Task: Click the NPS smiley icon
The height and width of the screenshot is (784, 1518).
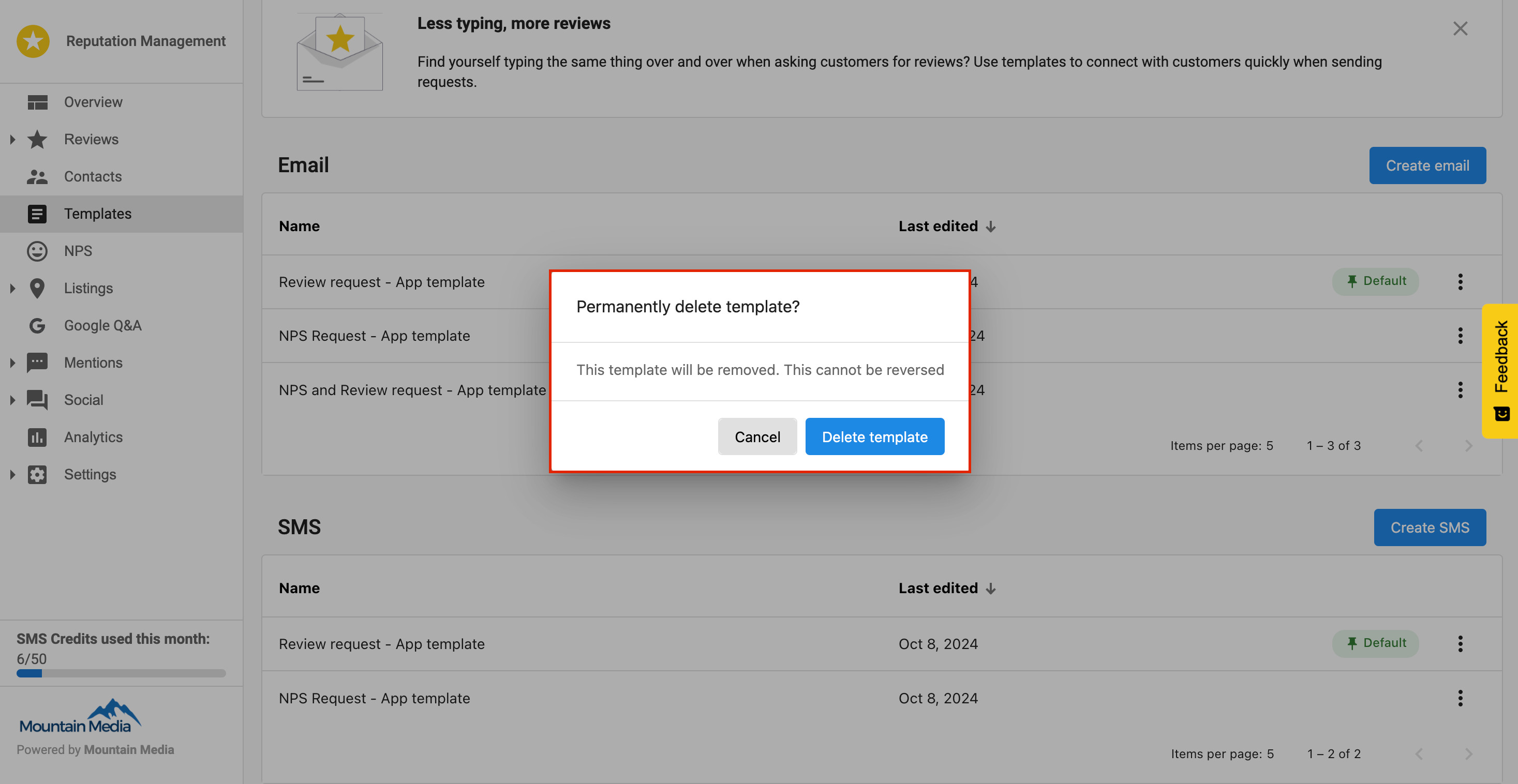Action: pyautogui.click(x=37, y=251)
